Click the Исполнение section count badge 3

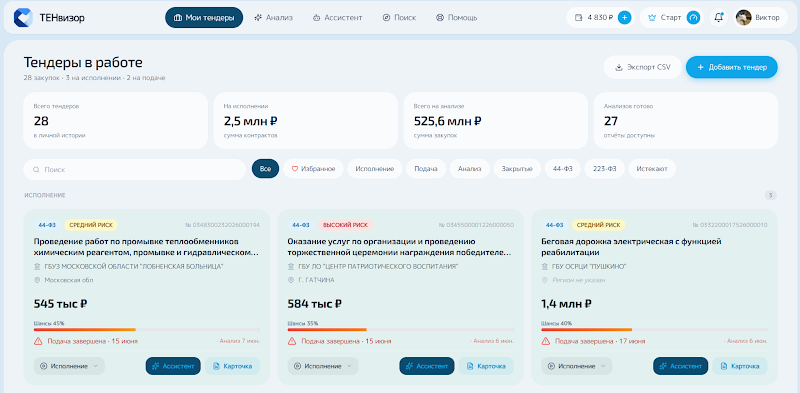771,195
